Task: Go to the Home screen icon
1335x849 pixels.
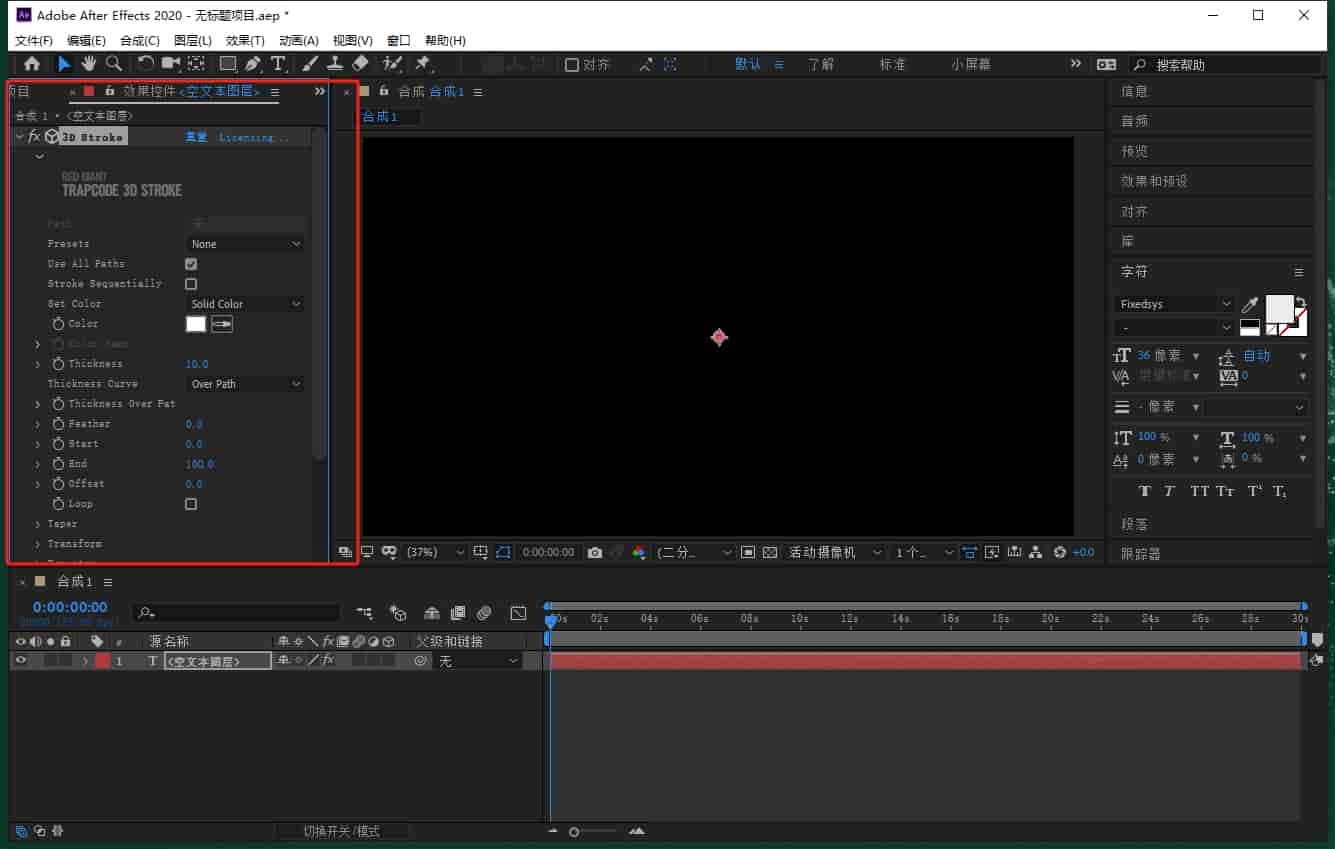Action: coord(32,64)
